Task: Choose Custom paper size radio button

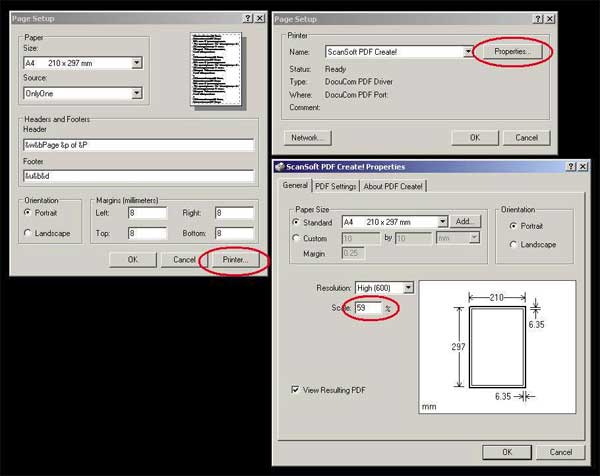Action: click(x=296, y=238)
